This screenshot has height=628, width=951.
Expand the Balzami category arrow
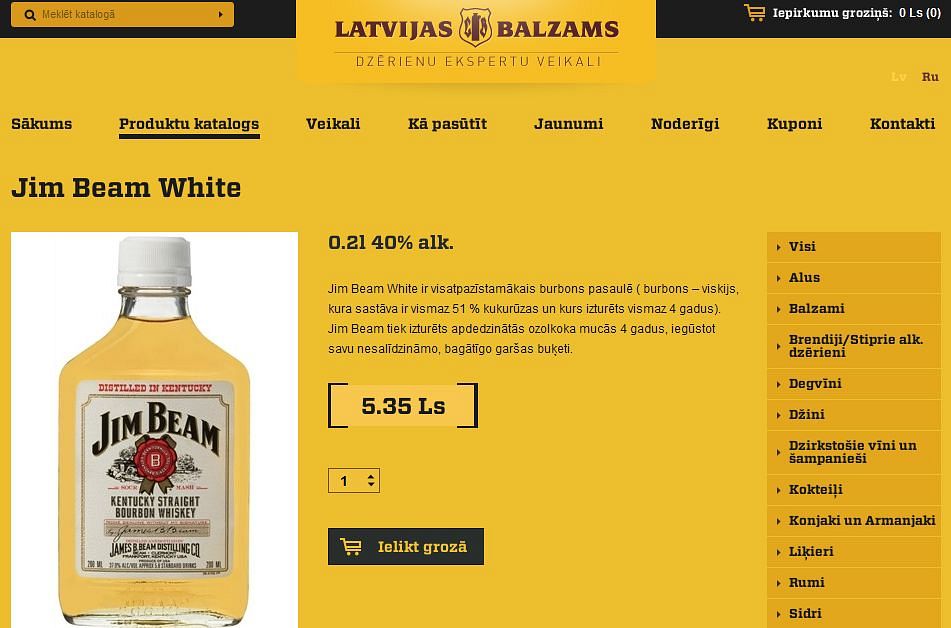pyautogui.click(x=778, y=309)
